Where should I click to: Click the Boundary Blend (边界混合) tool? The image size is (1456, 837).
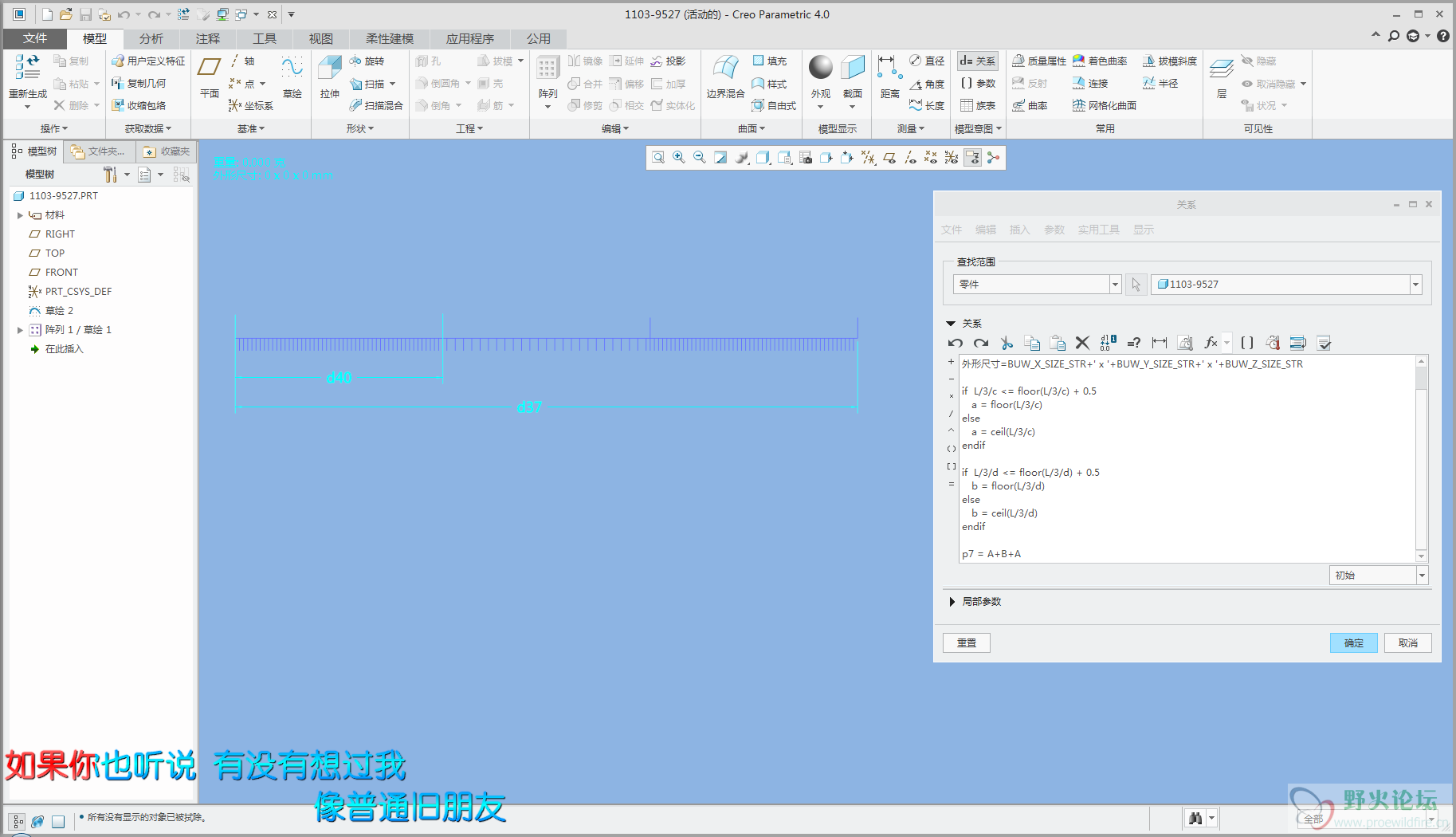click(x=725, y=77)
